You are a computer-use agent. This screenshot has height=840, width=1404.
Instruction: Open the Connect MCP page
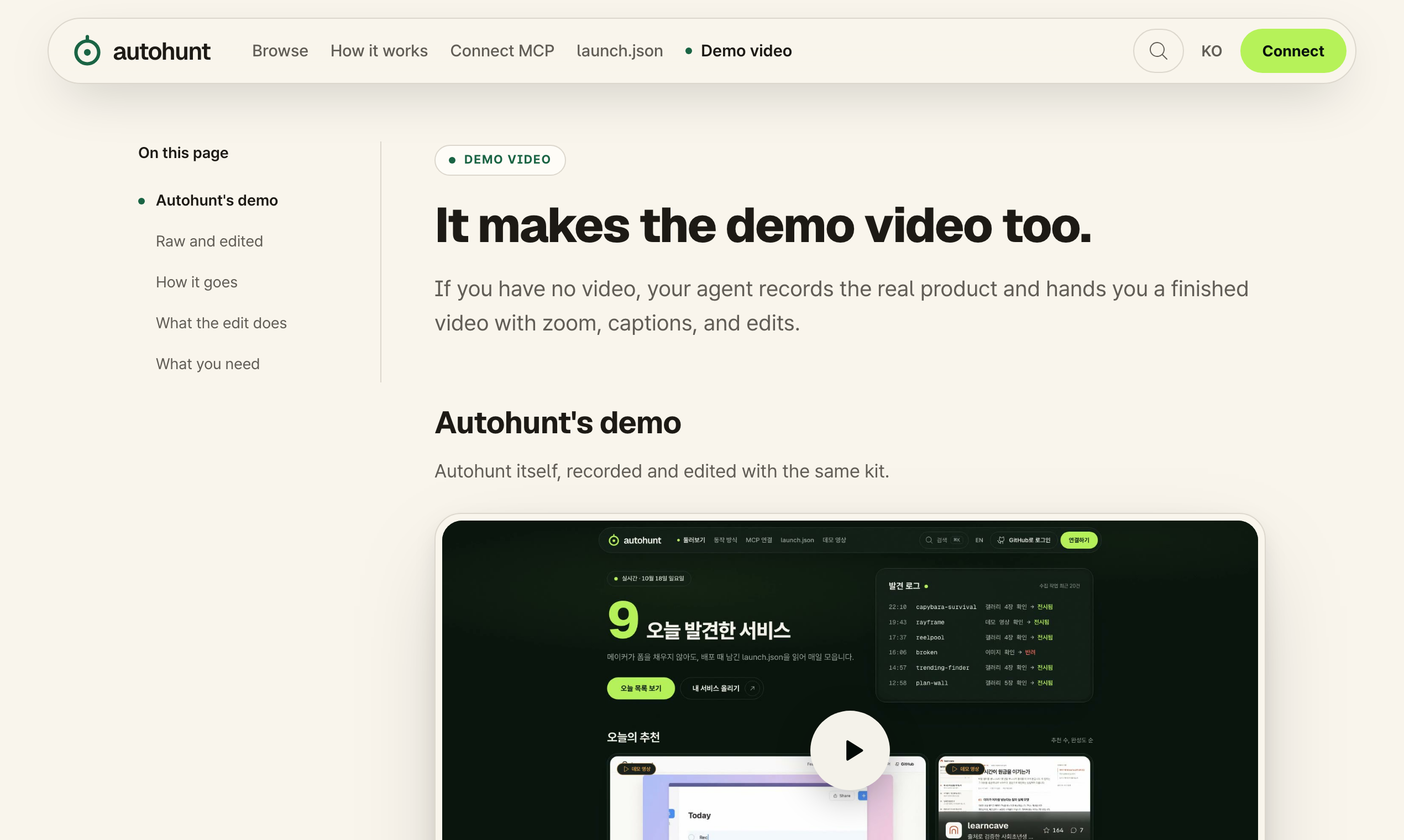[501, 51]
